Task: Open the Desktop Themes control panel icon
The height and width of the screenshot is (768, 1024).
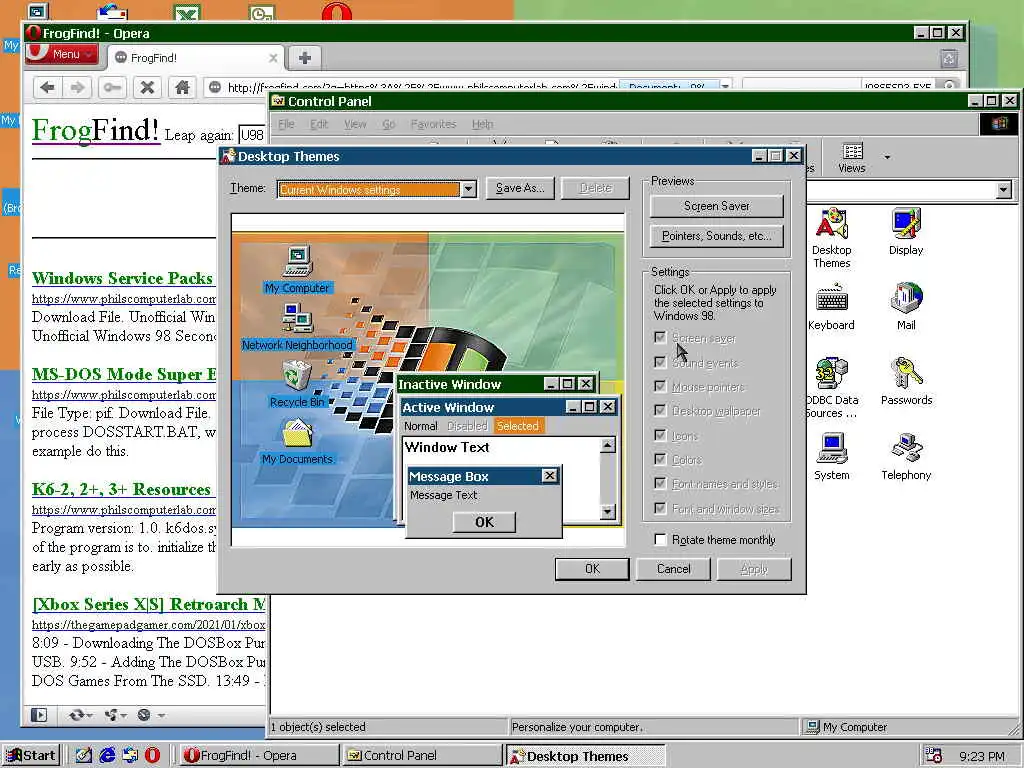Action: [831, 237]
